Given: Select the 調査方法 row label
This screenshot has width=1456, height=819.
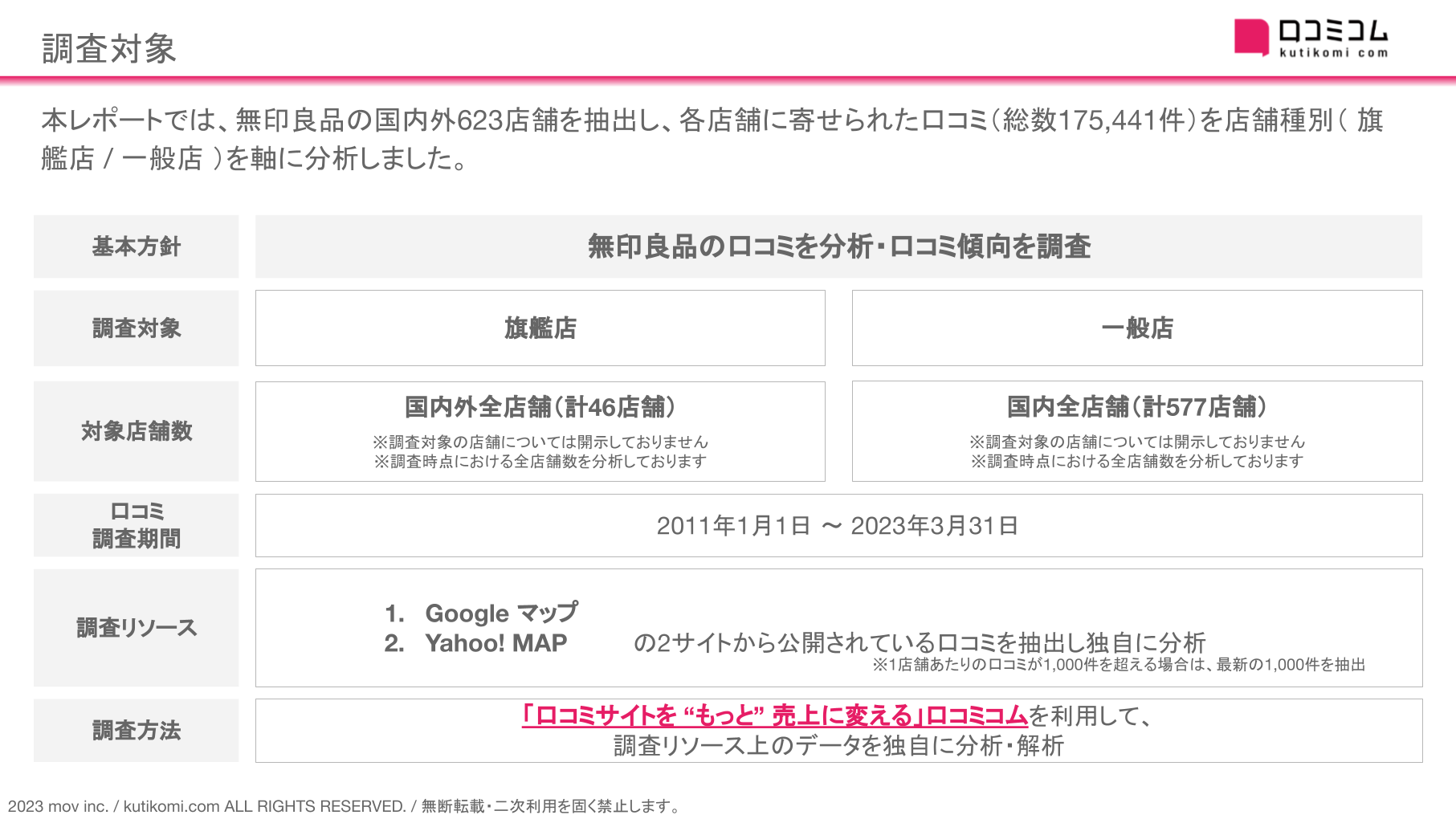Looking at the screenshot, I should 137,731.
